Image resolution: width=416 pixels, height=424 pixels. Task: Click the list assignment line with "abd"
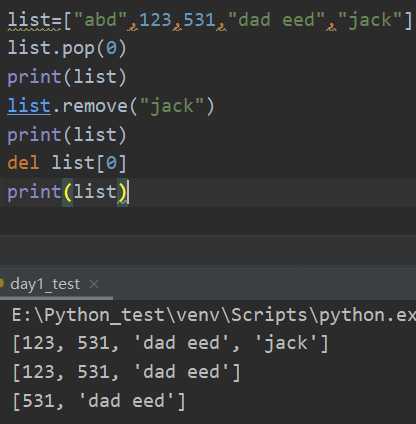coord(210,20)
